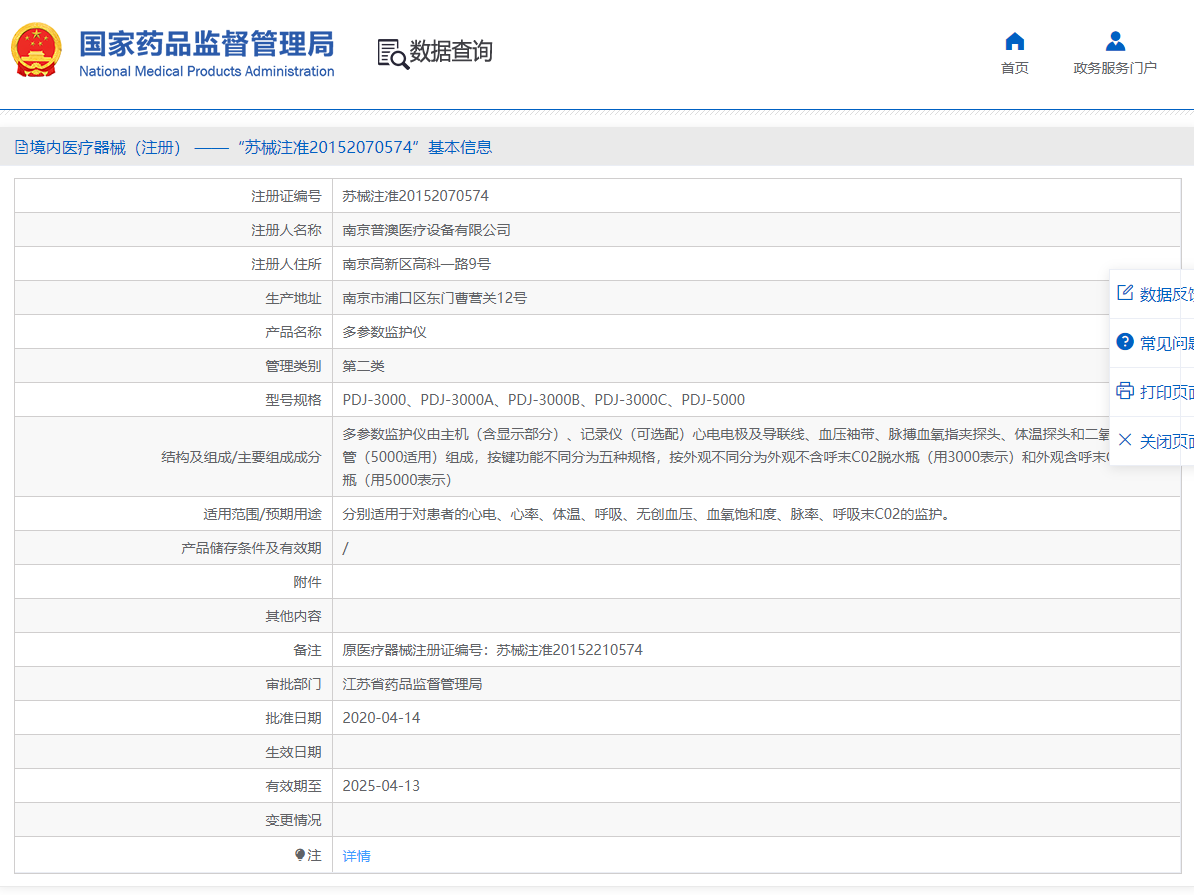Click approval date 2020-04-14
The height and width of the screenshot is (895, 1194).
(x=382, y=718)
